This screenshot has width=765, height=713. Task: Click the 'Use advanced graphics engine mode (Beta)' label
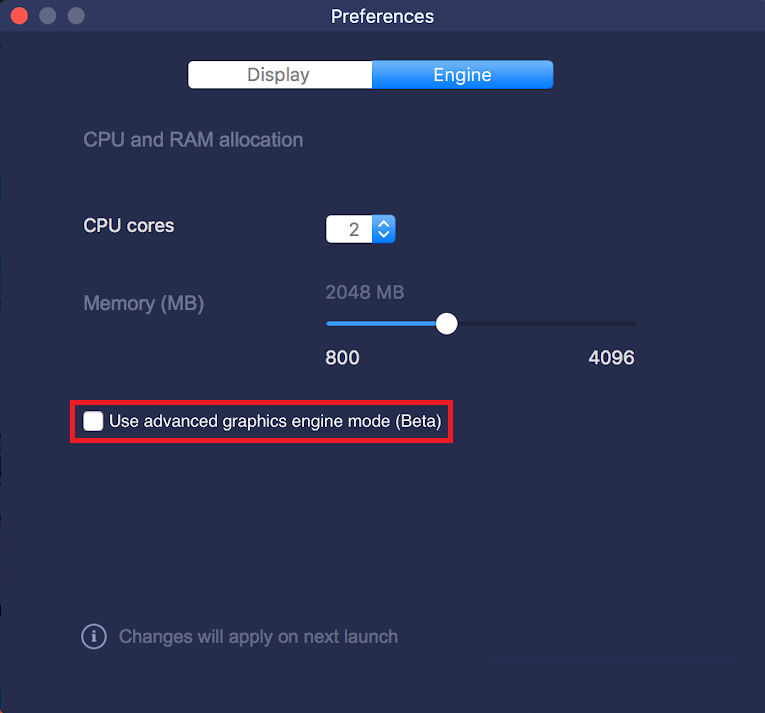[x=275, y=421]
